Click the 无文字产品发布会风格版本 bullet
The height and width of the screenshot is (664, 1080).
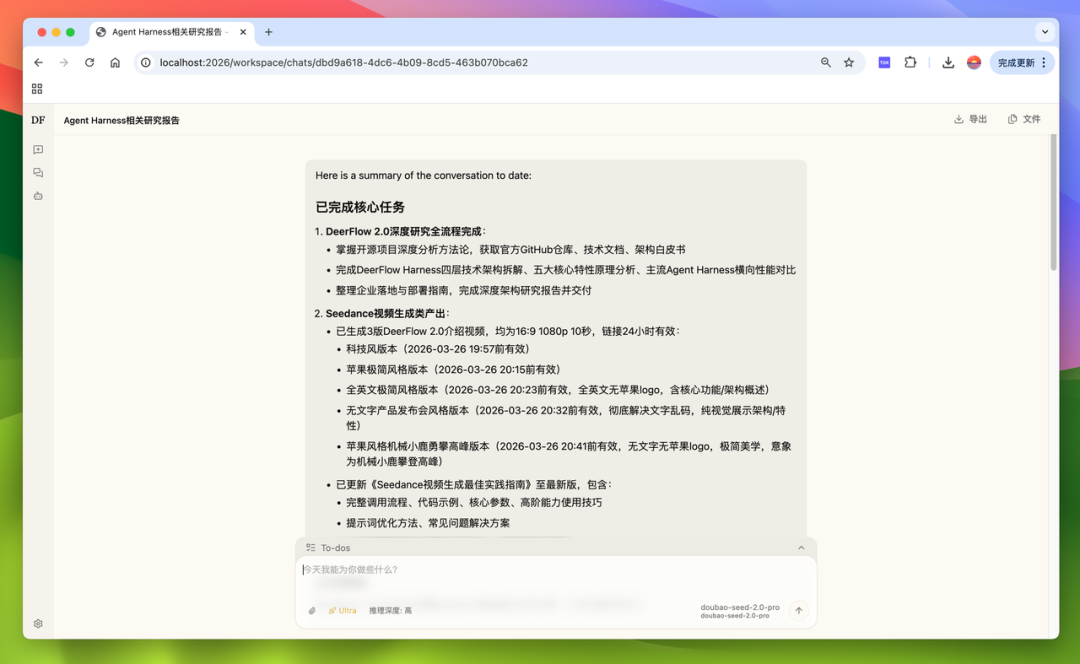[565, 418]
